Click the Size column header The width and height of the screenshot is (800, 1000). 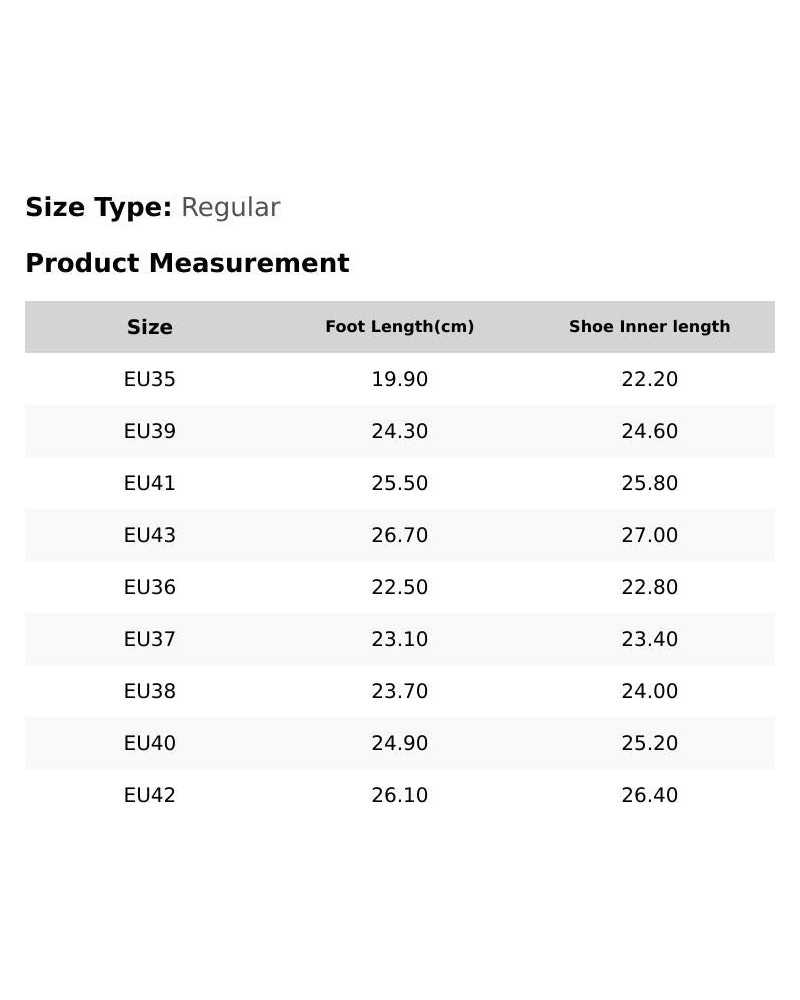coord(149,327)
